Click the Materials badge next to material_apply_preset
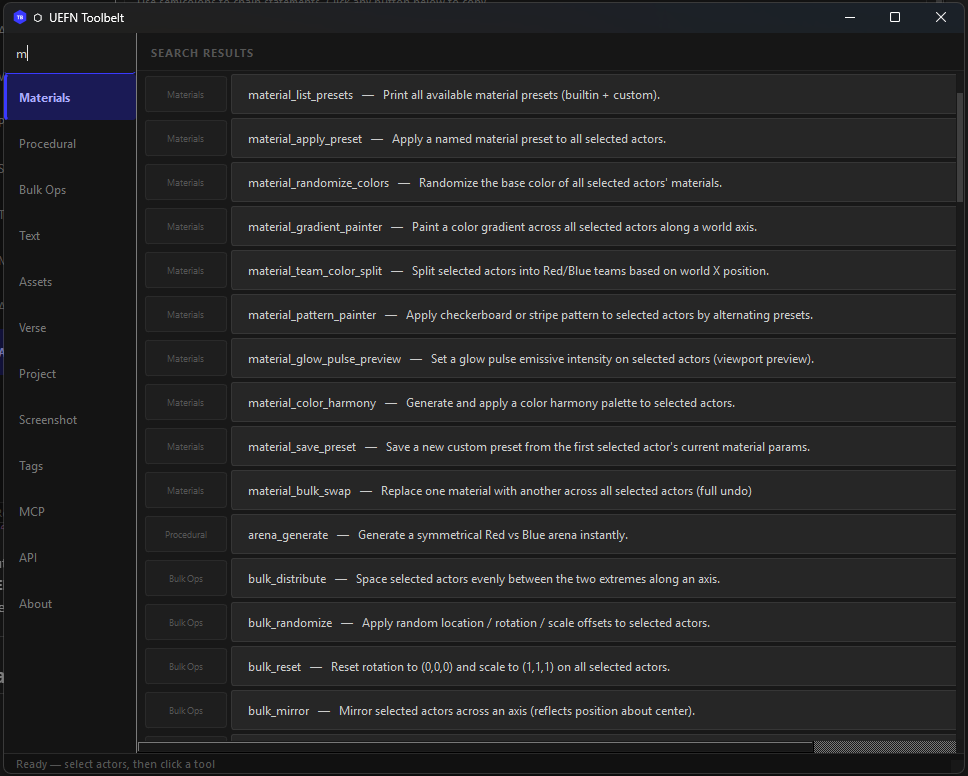Image resolution: width=968 pixels, height=776 pixels. pyautogui.click(x=185, y=138)
